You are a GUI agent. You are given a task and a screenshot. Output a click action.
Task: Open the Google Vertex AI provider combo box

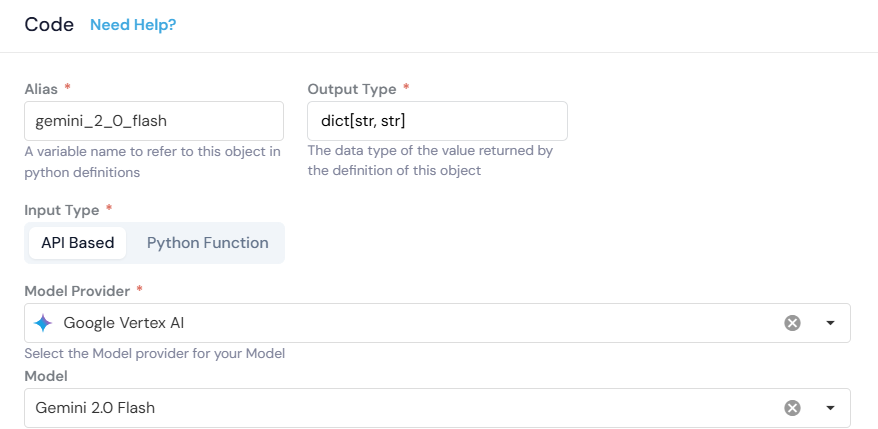tap(400, 323)
